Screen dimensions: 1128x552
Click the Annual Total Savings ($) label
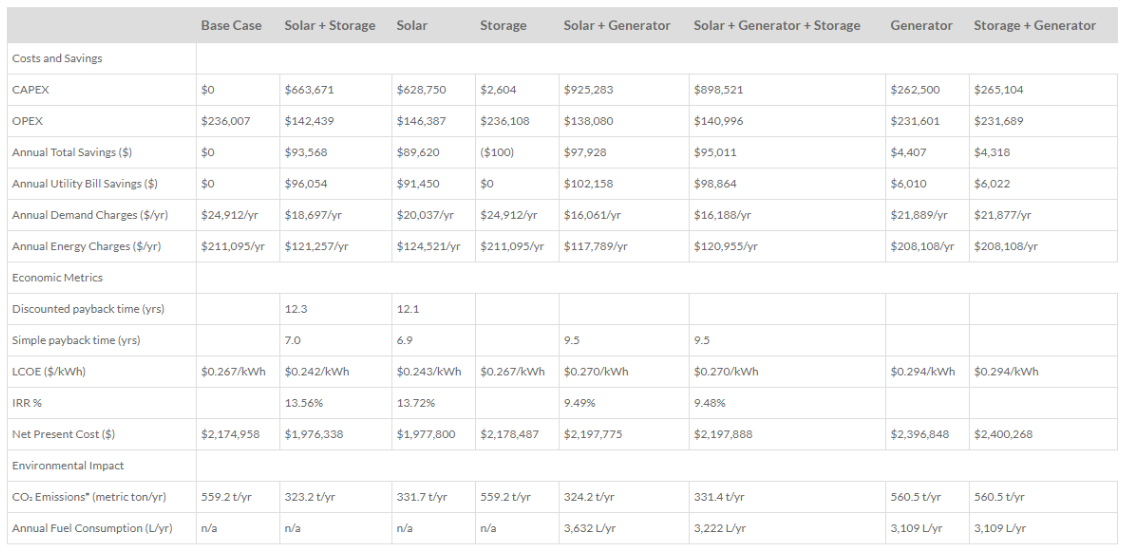72,153
